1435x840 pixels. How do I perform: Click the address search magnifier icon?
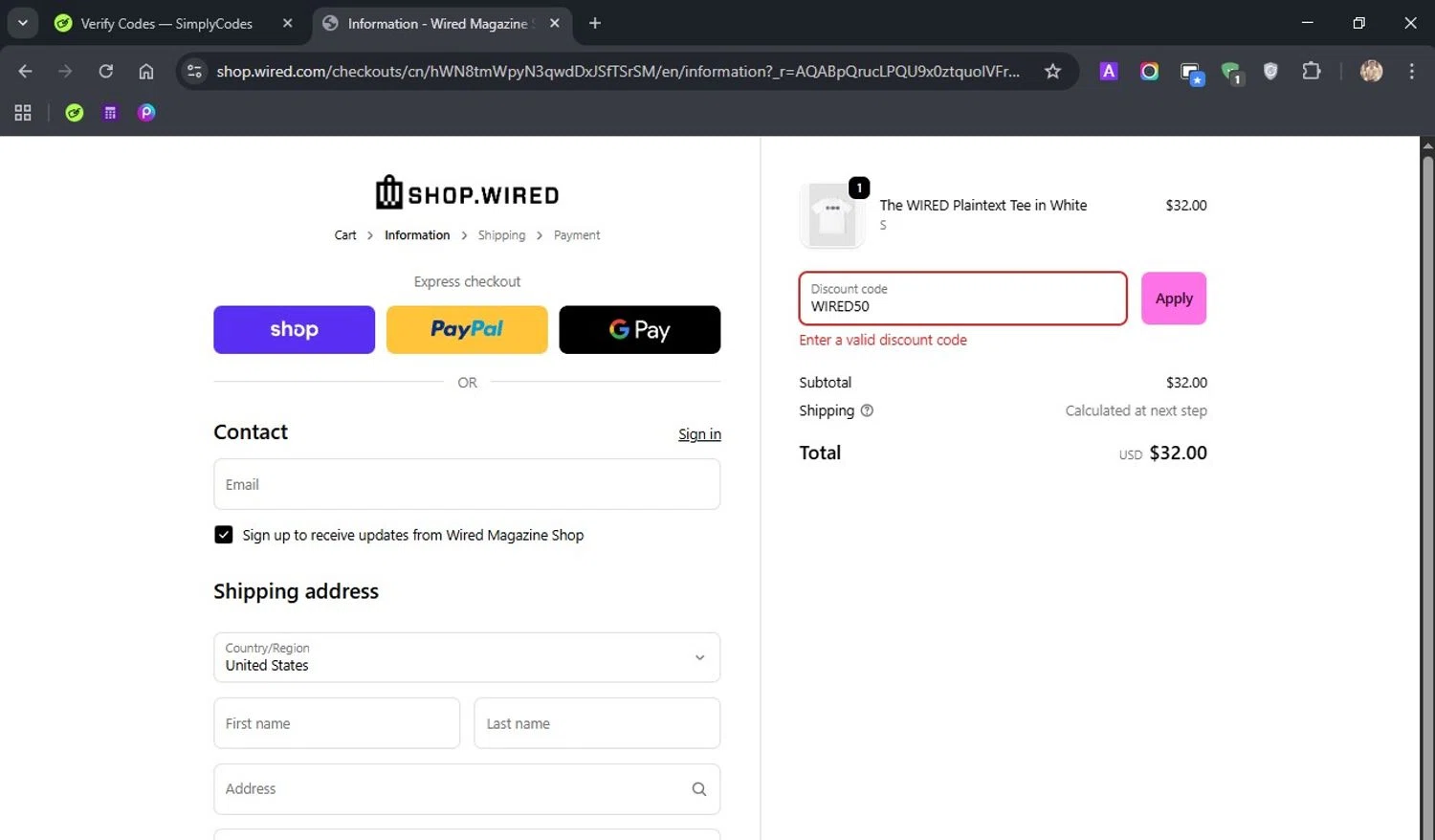(699, 789)
